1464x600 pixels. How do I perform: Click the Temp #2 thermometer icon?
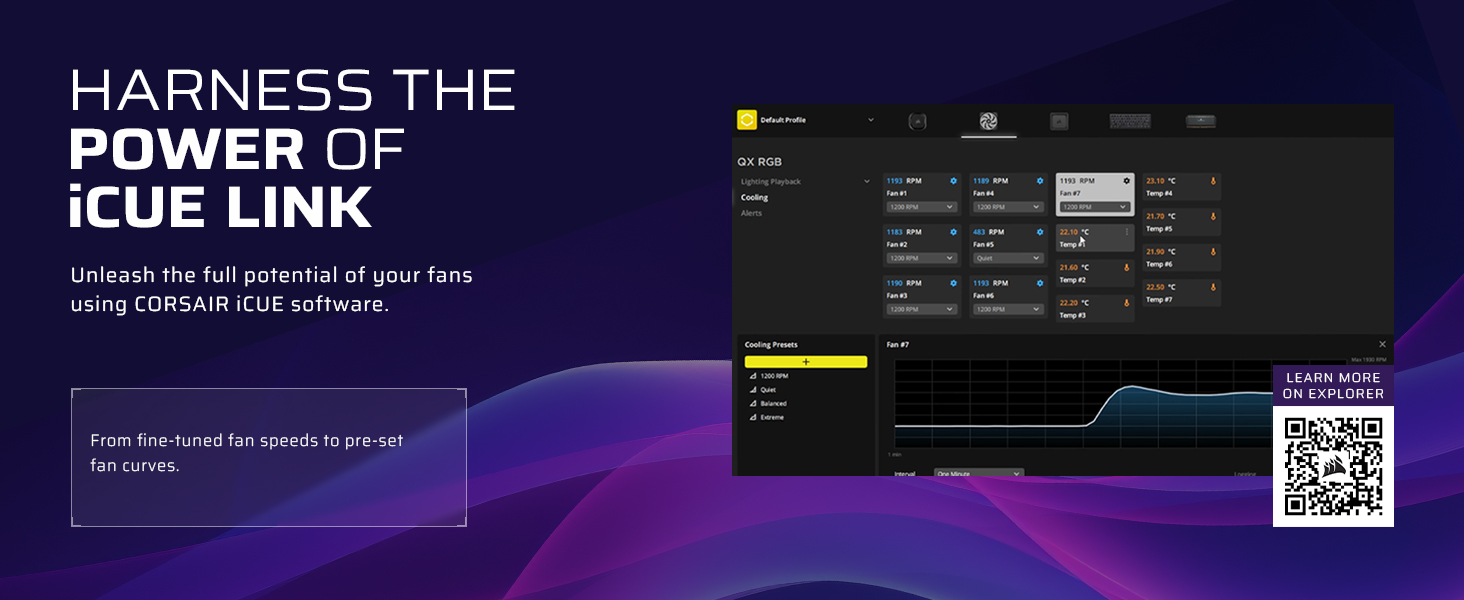1127,267
